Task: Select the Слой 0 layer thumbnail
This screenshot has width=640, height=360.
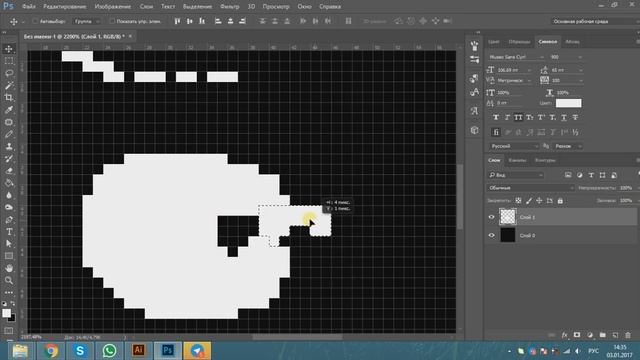Action: click(x=508, y=235)
